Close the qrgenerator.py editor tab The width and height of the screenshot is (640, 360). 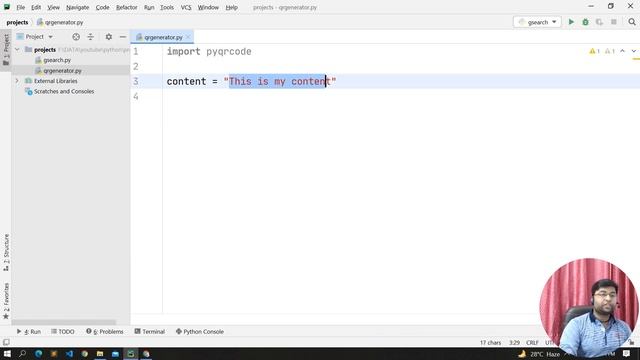188,37
